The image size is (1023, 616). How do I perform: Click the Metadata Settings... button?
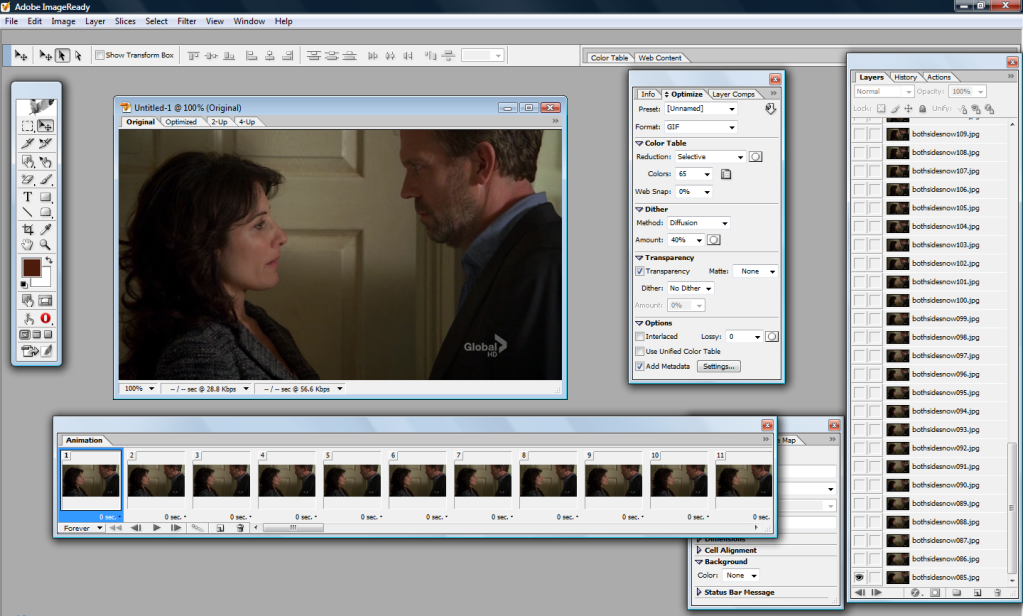point(719,367)
